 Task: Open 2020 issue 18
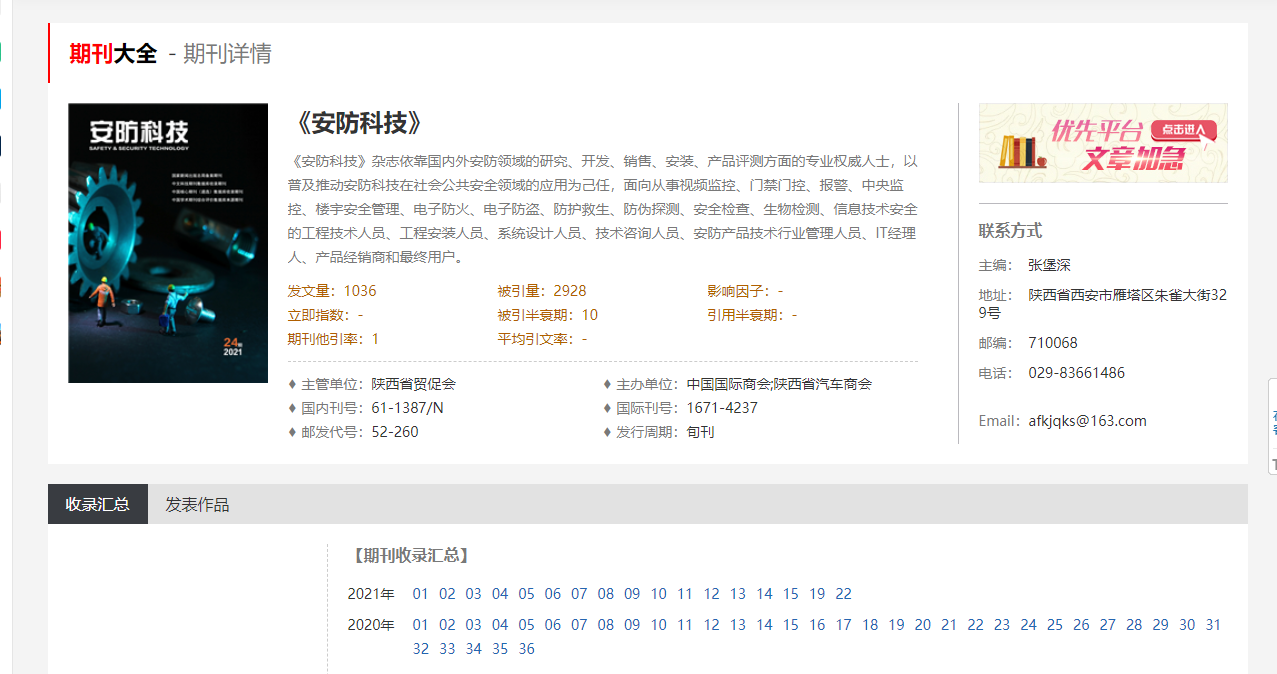(870, 625)
